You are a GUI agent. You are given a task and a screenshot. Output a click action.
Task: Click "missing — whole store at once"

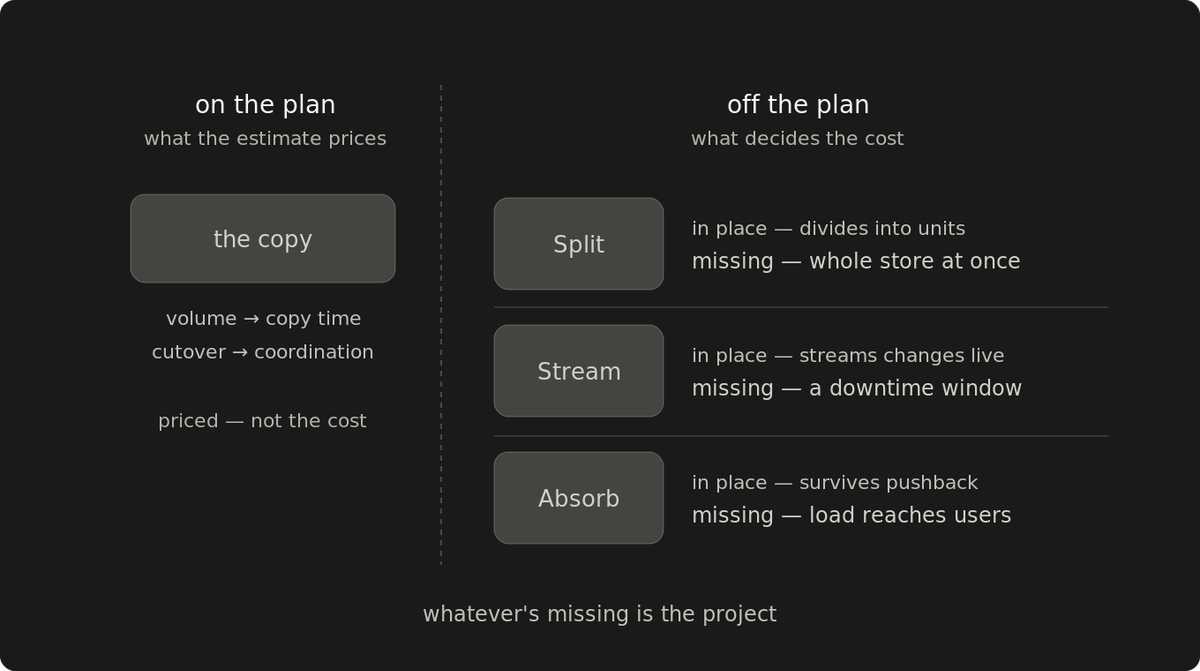(x=856, y=261)
